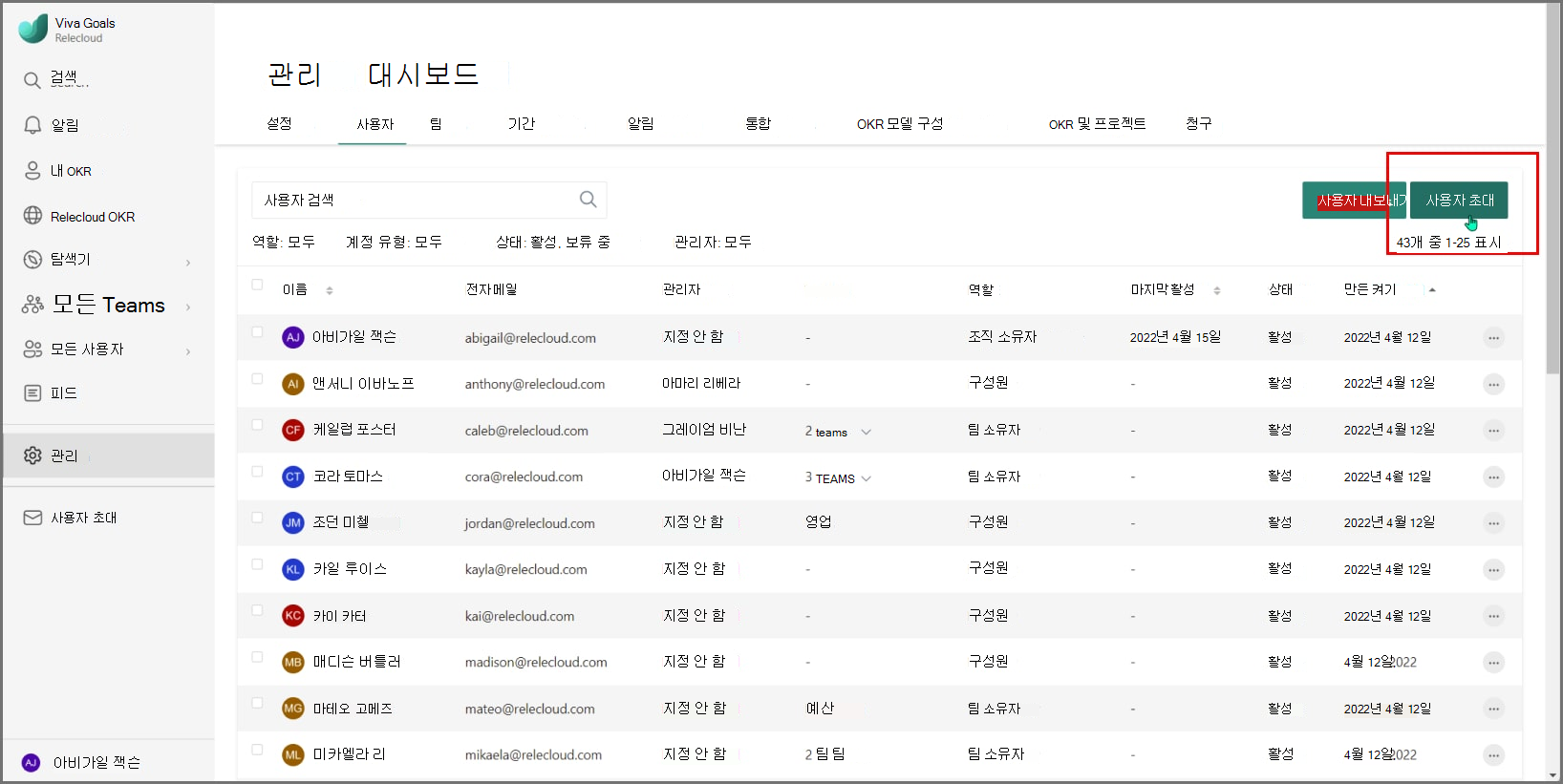
Task: Click the 탐색기 compass icon
Action: (x=32, y=259)
